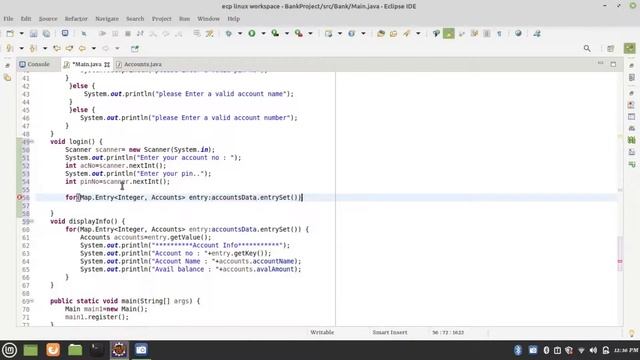Open the Window menu
Viewport: 640px width, 360px height.
(208, 19)
